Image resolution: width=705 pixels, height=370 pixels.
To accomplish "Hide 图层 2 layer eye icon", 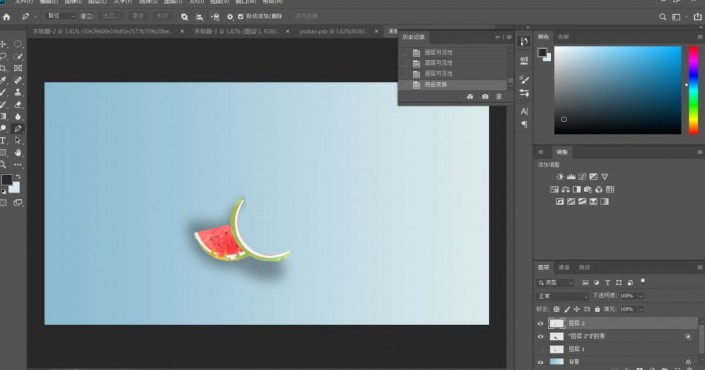I will 540,323.
